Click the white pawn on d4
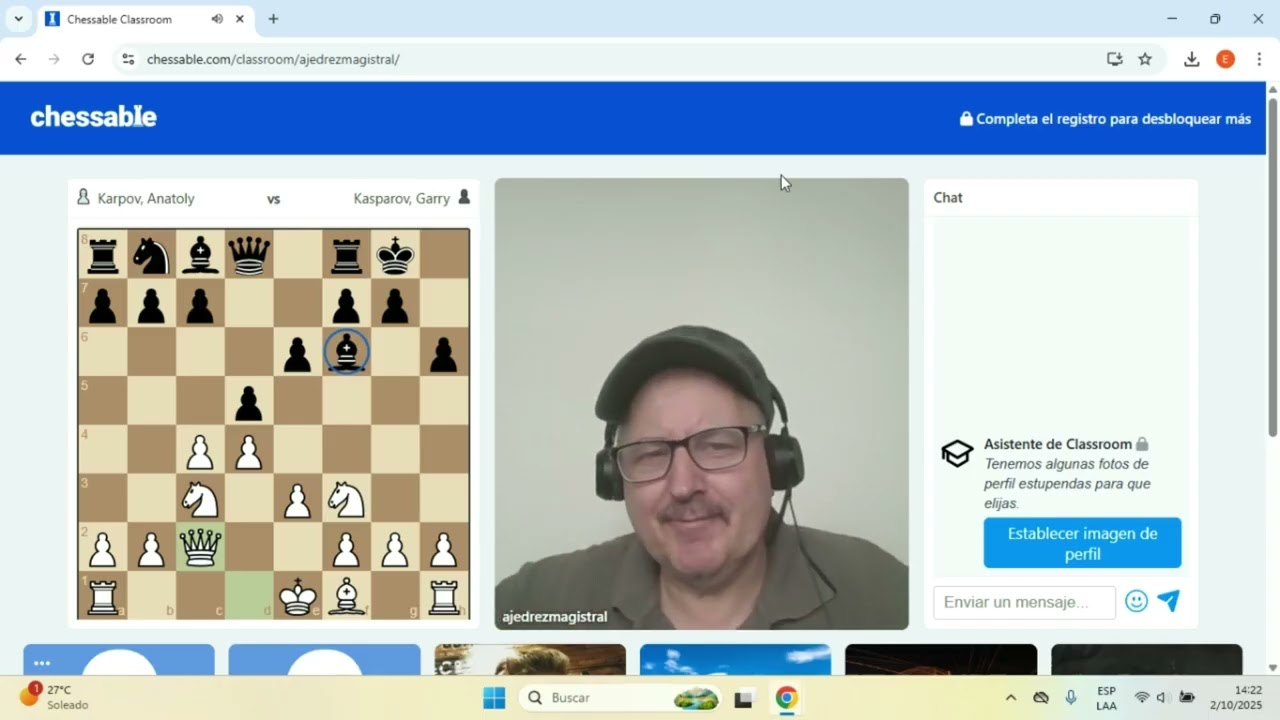The image size is (1280, 720). click(249, 451)
